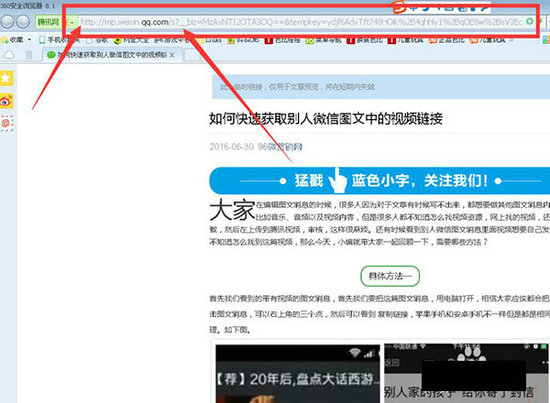This screenshot has width=550, height=403.
Task: Open the 谷歌 bookmark
Action: click(x=98, y=40)
